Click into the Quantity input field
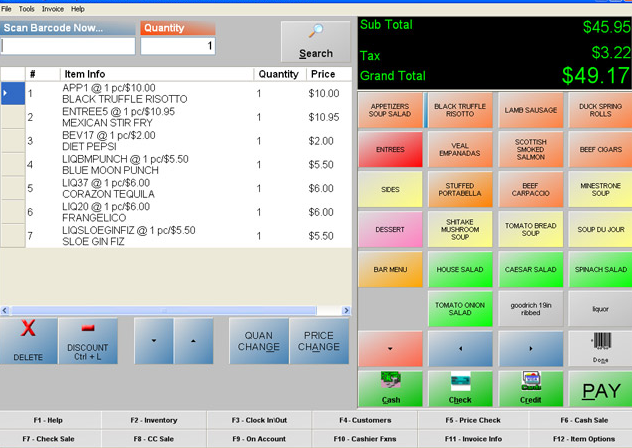The width and height of the screenshot is (632, 448). (178, 46)
